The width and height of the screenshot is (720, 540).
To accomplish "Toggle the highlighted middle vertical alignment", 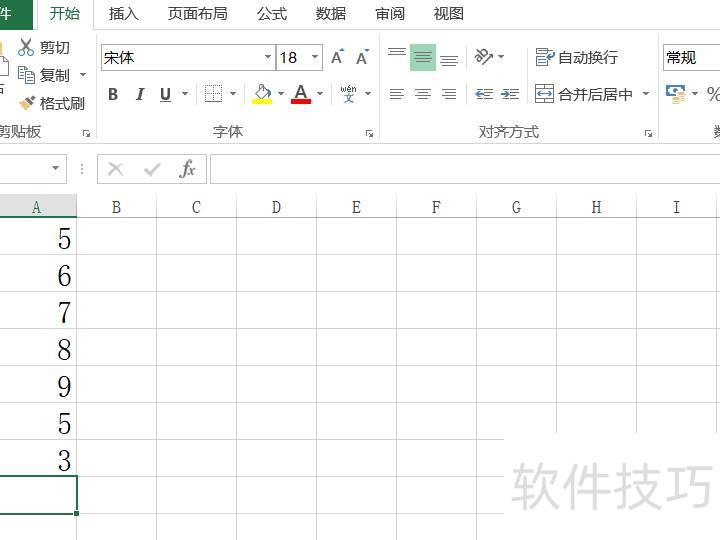I will tap(423, 57).
